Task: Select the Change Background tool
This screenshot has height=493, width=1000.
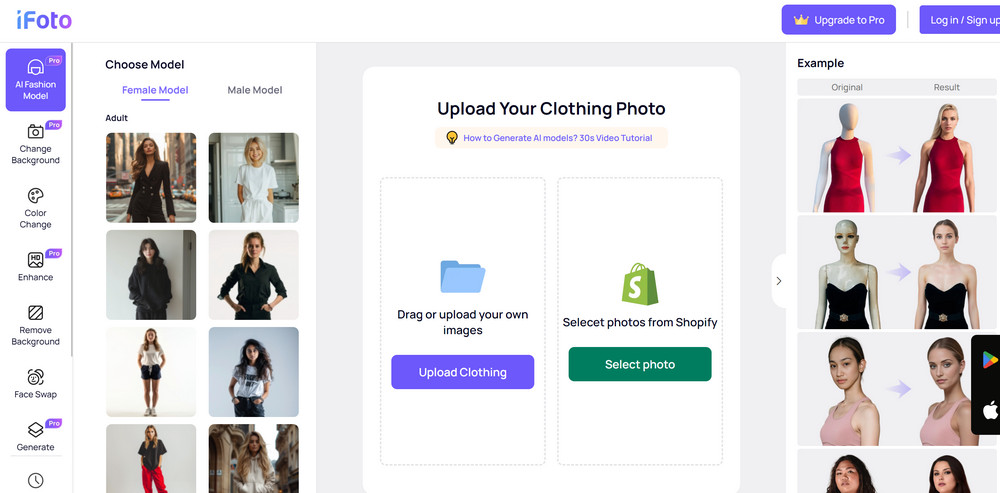Action: 36,145
